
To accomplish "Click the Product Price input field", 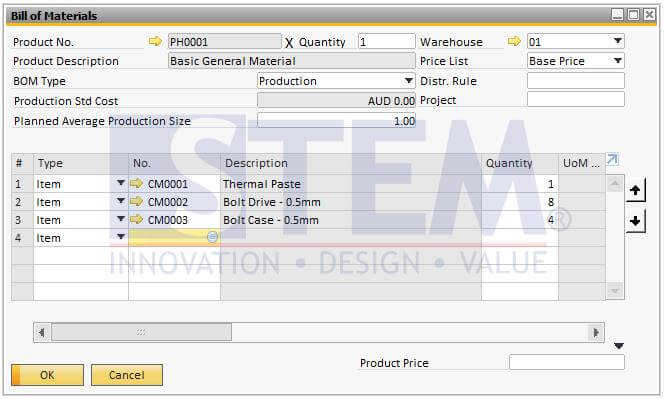I will coord(567,362).
